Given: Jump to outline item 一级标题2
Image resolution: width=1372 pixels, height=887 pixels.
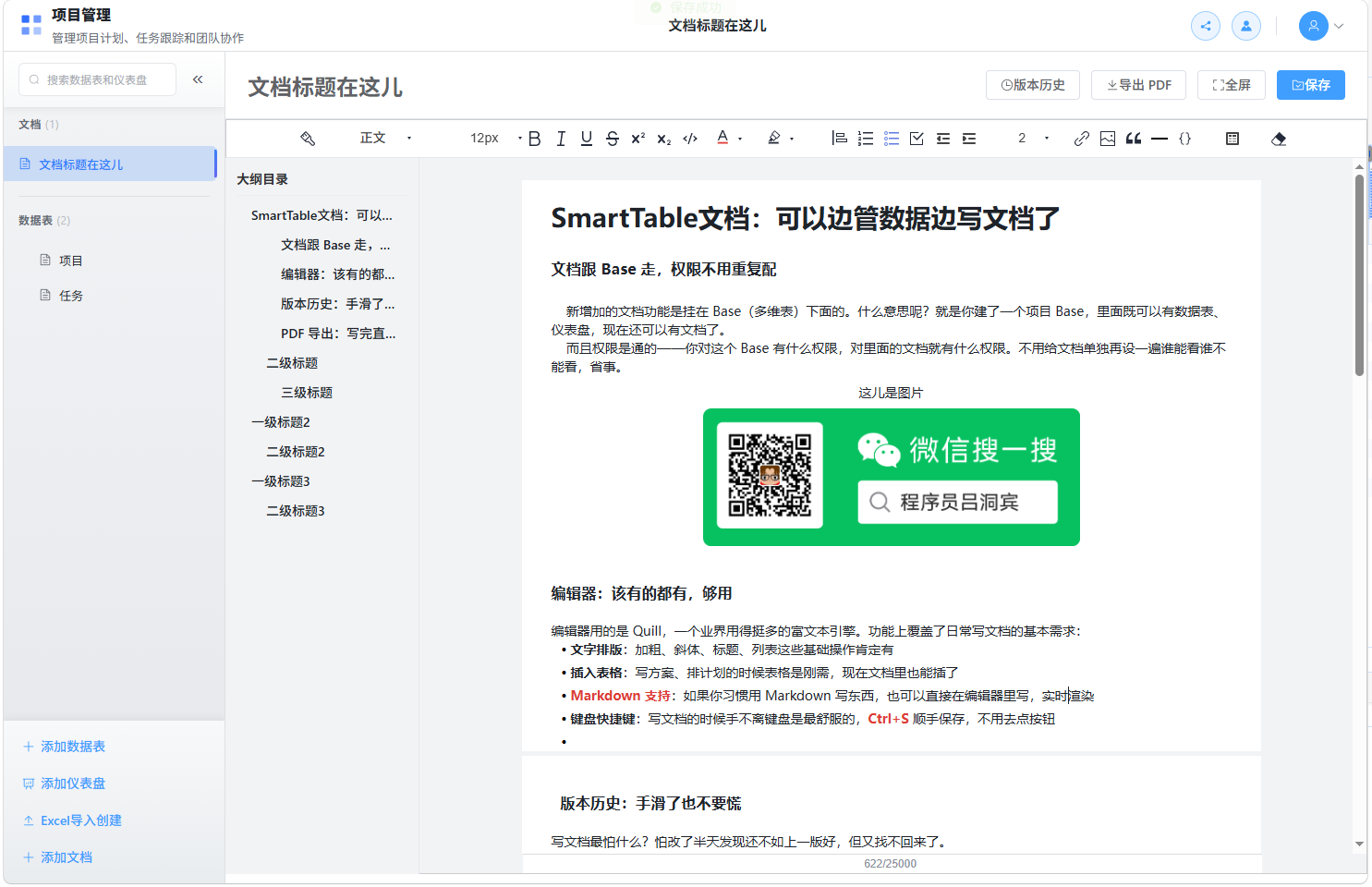Looking at the screenshot, I should point(281,422).
